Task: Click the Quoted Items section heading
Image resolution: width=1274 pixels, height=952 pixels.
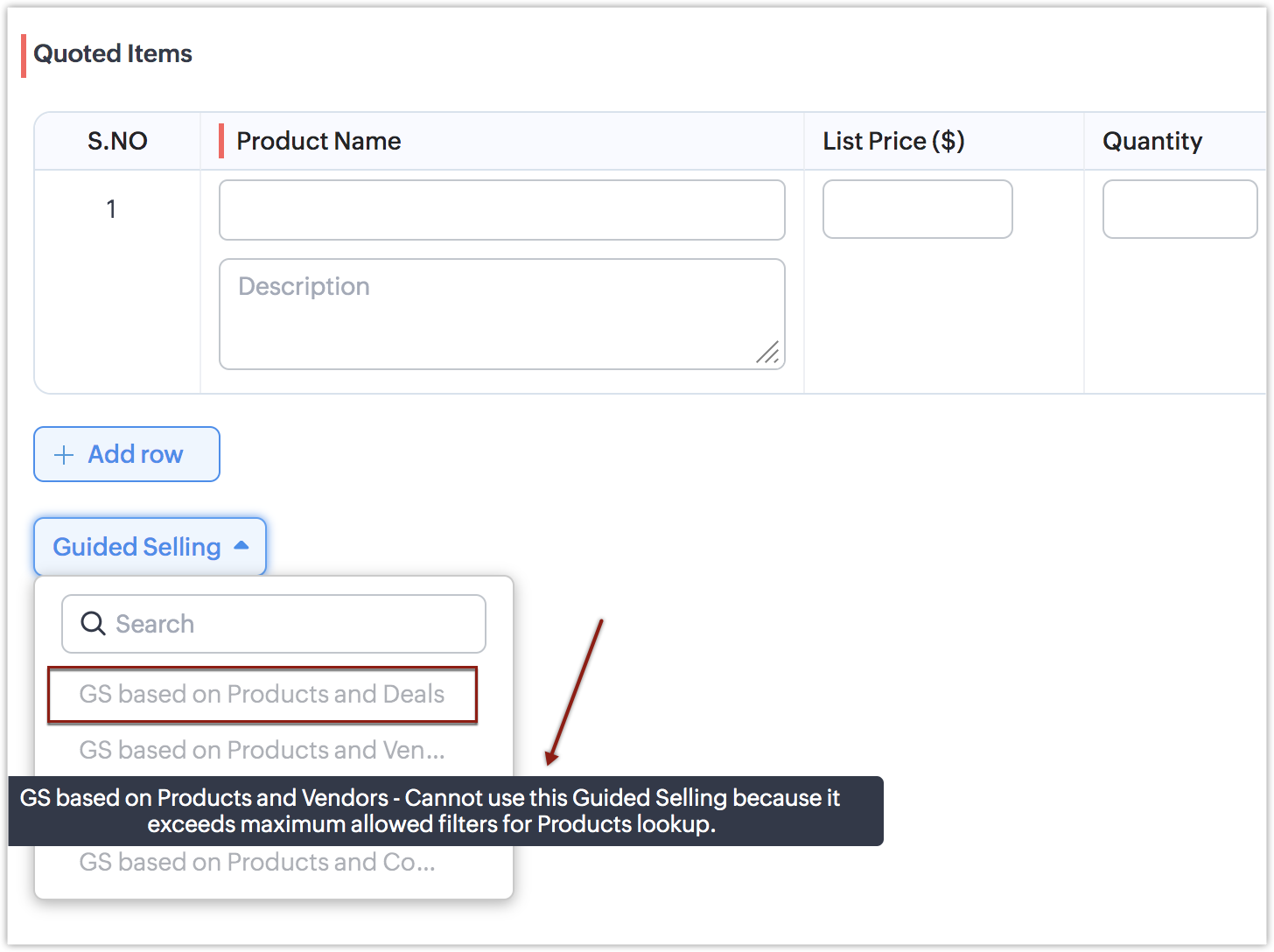Action: point(113,53)
